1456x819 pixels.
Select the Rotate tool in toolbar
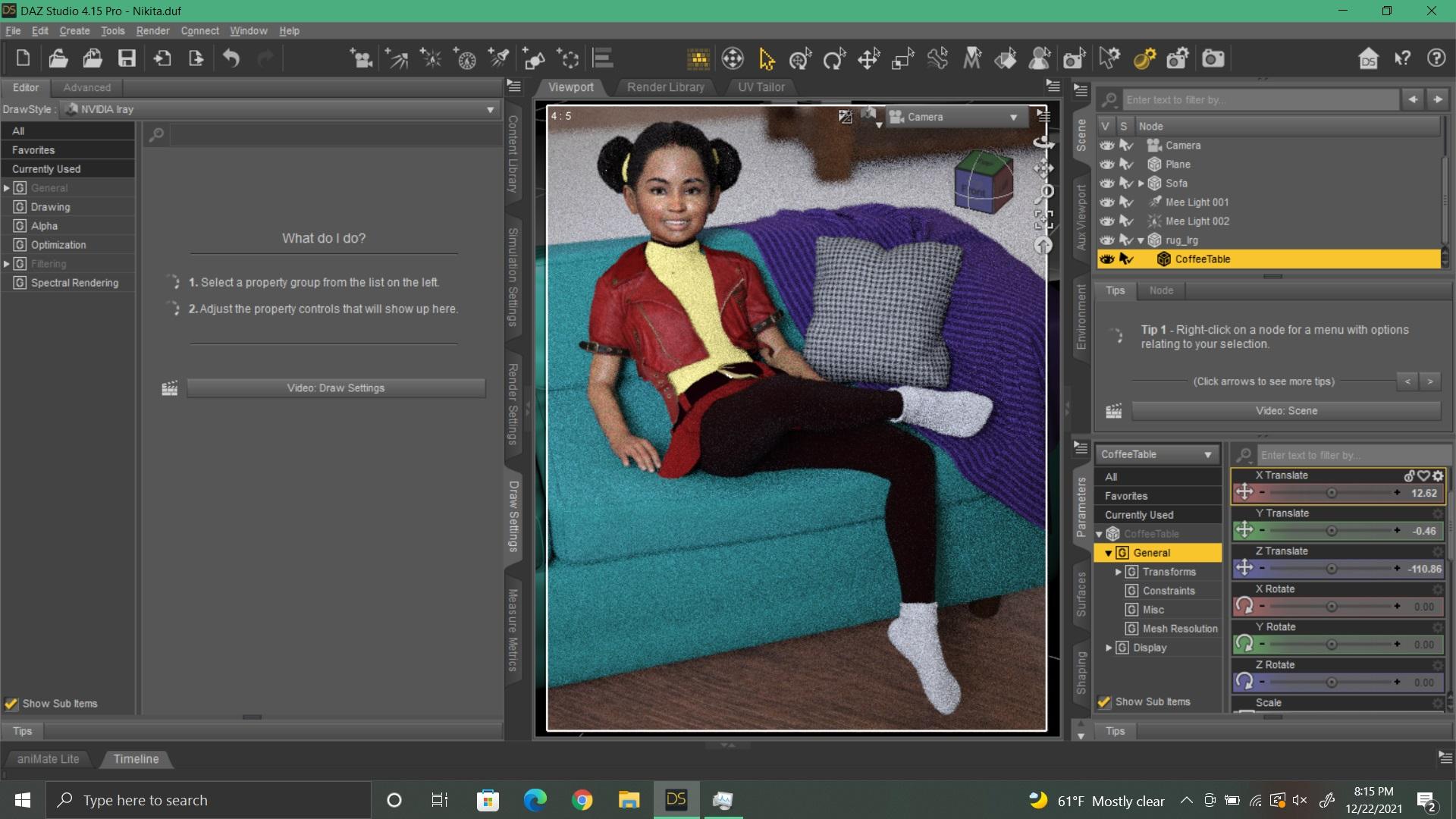pyautogui.click(x=834, y=58)
